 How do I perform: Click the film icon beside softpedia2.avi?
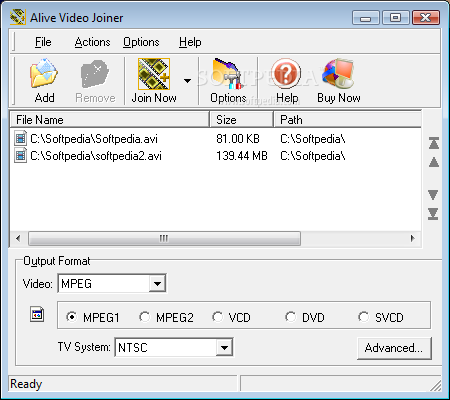pos(21,156)
